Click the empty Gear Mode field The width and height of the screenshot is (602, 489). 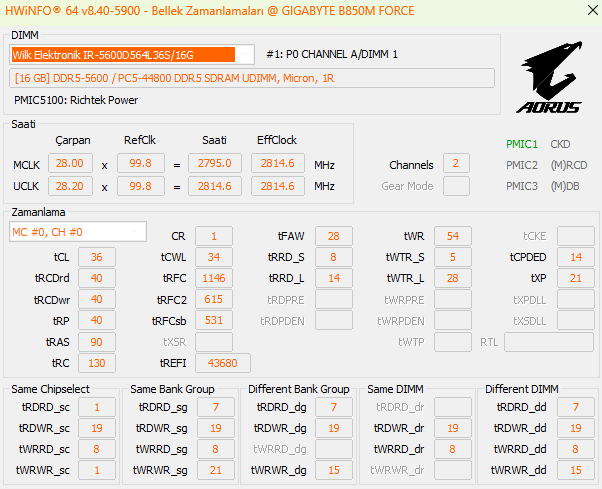[456, 186]
